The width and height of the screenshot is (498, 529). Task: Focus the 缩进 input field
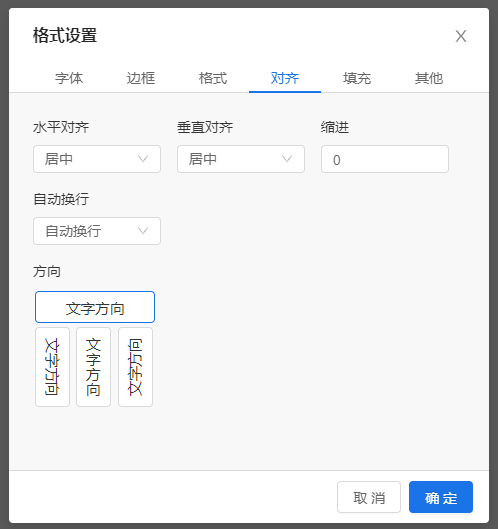pos(385,159)
